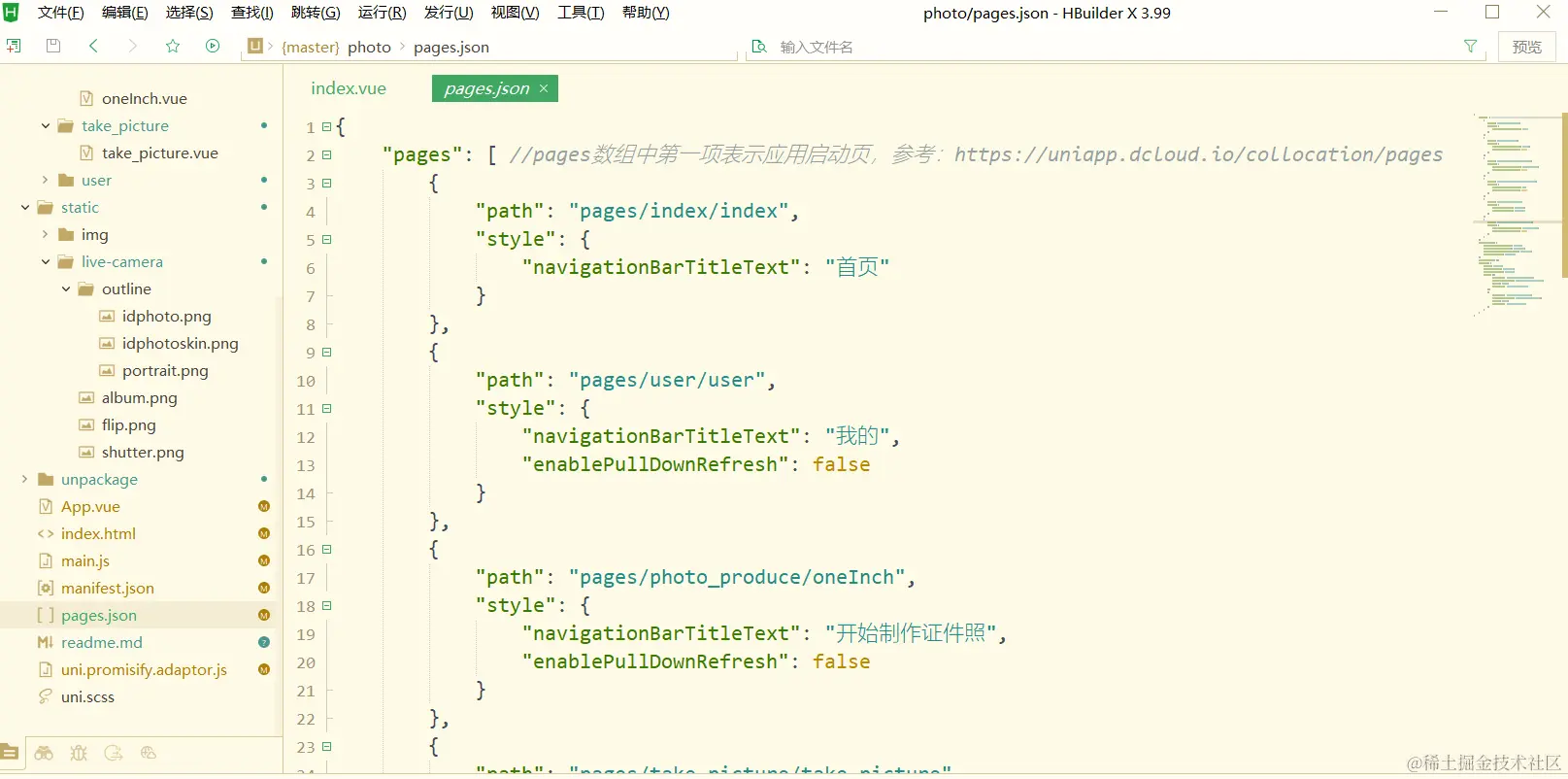Fold the code block at line 23
Viewport: 1568px width, 779px height.
click(327, 746)
